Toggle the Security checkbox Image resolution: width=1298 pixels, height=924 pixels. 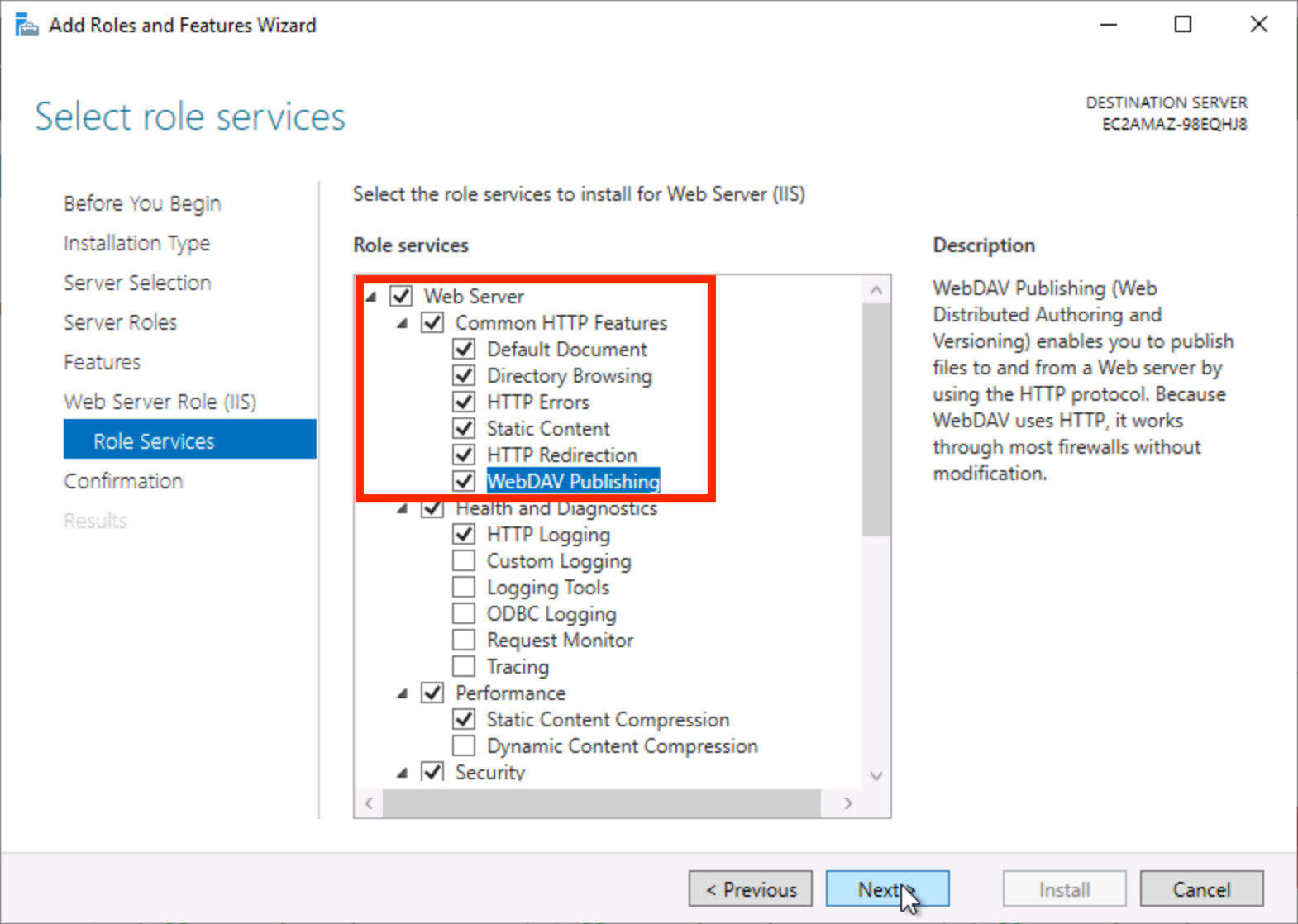click(432, 772)
